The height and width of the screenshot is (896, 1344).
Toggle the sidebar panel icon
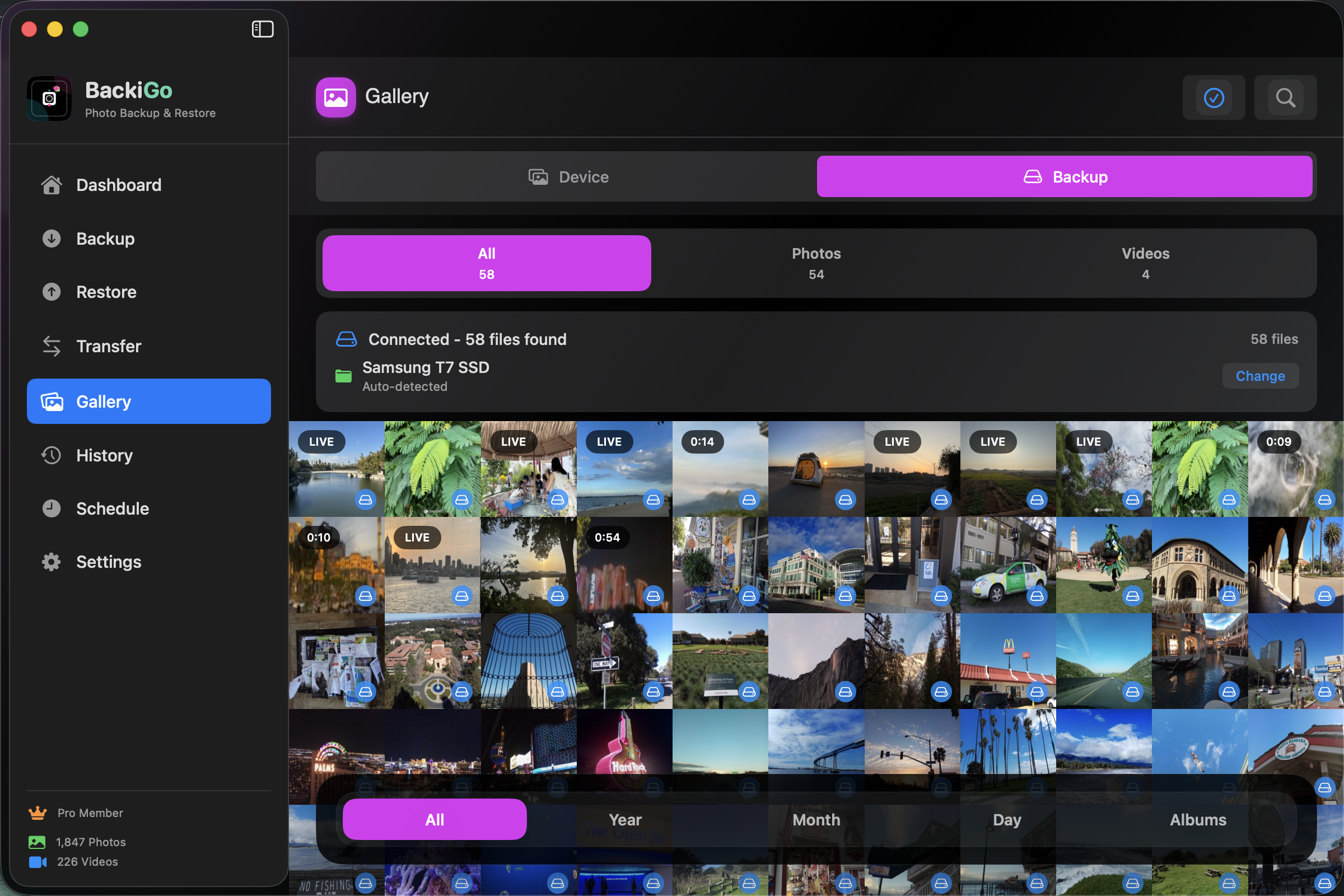(262, 29)
